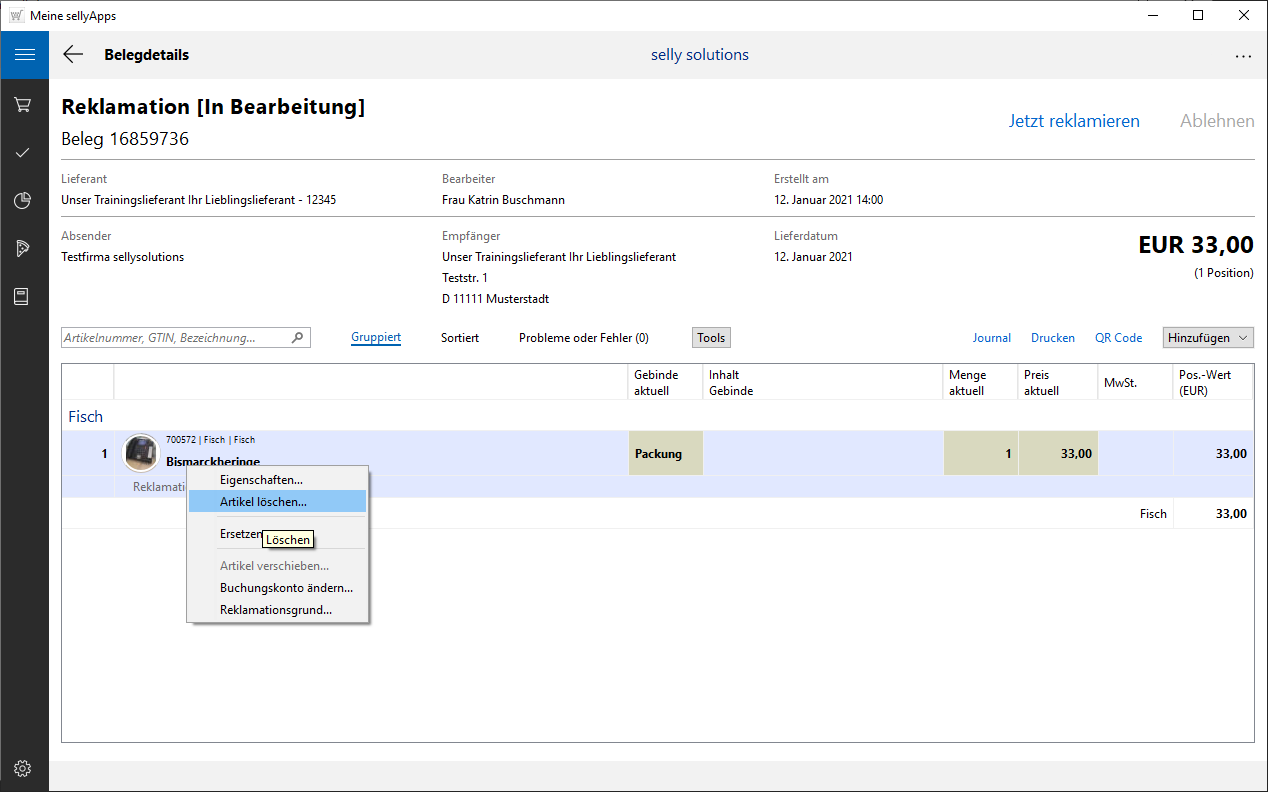Click the shopping cart sidebar icon

click(x=23, y=104)
